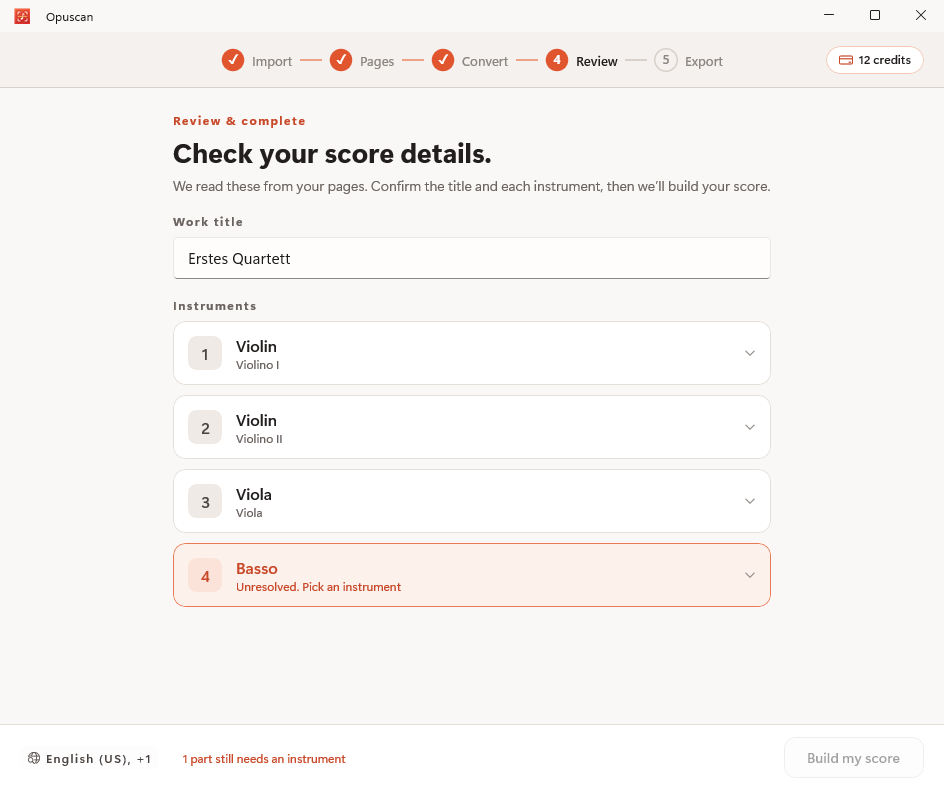This screenshot has width=944, height=790.
Task: Expand the Violino II instrument chevron
Action: point(750,428)
